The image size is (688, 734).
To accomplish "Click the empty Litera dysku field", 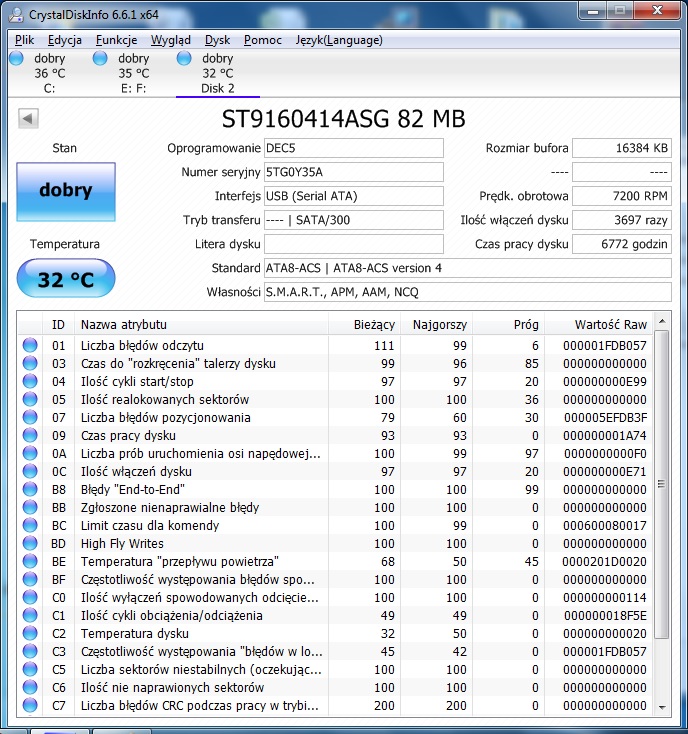I will tap(354, 244).
